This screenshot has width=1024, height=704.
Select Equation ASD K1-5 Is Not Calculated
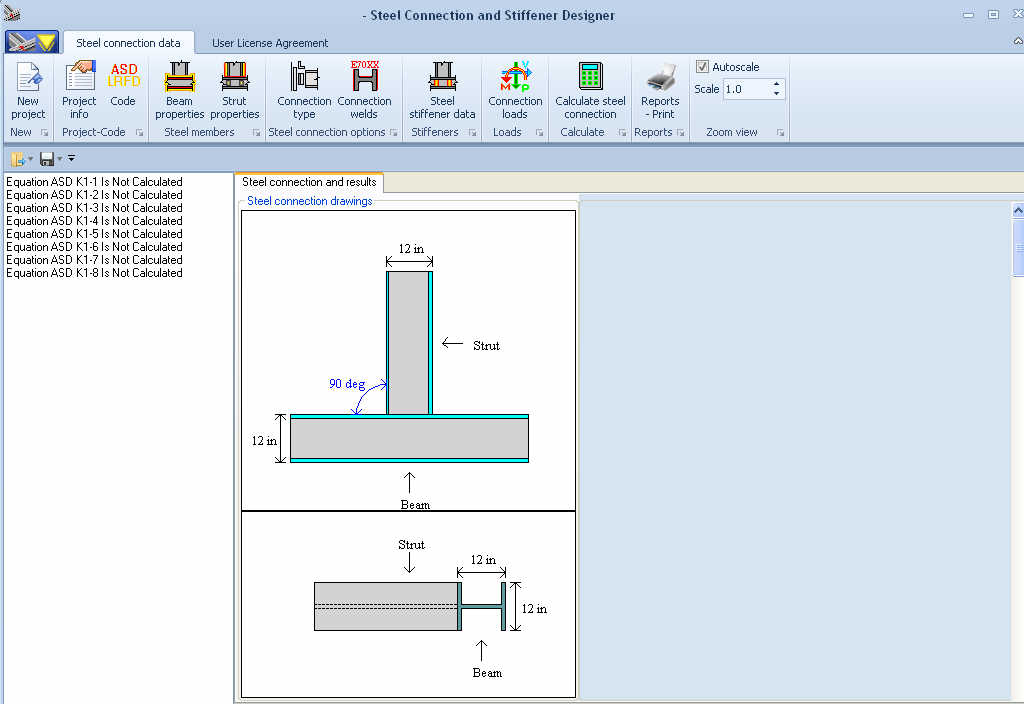point(94,234)
